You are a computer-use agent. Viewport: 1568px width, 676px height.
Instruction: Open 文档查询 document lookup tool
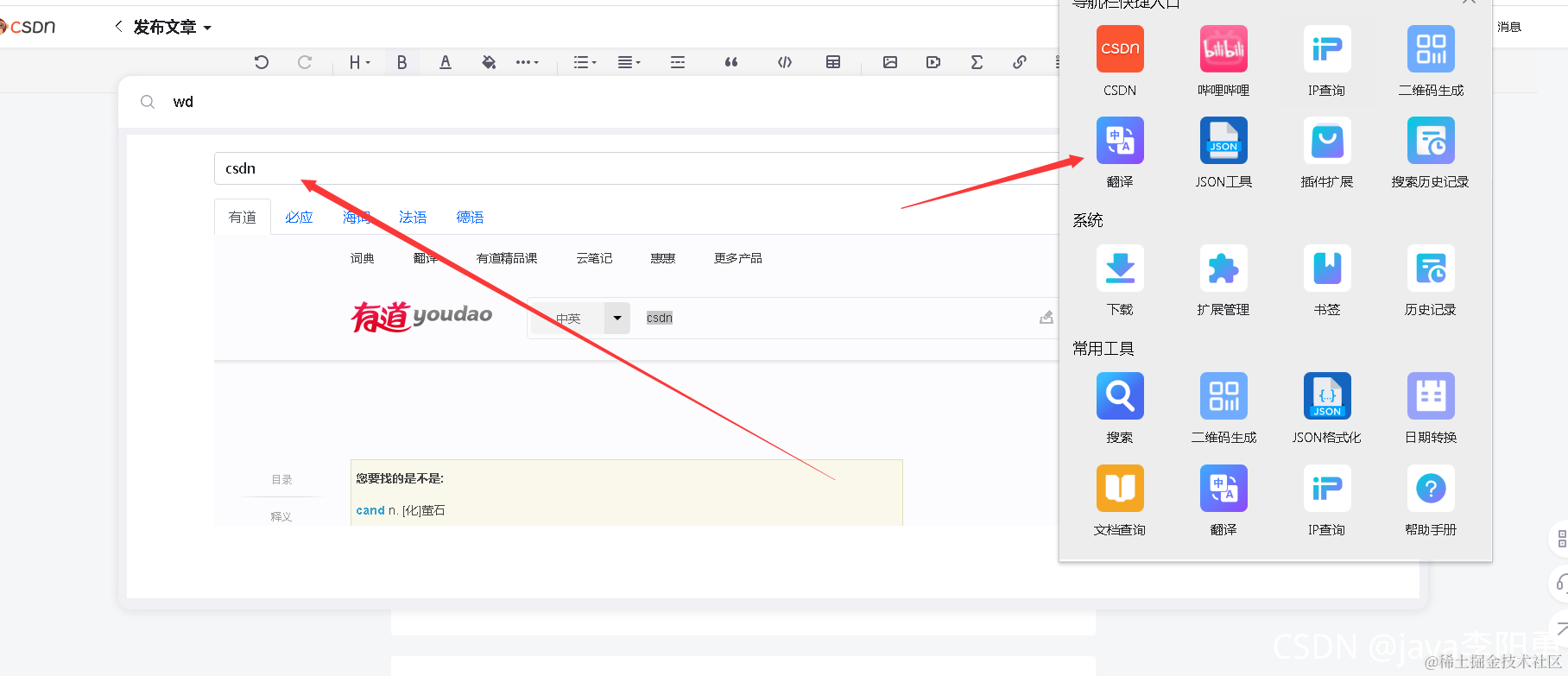point(1120,489)
